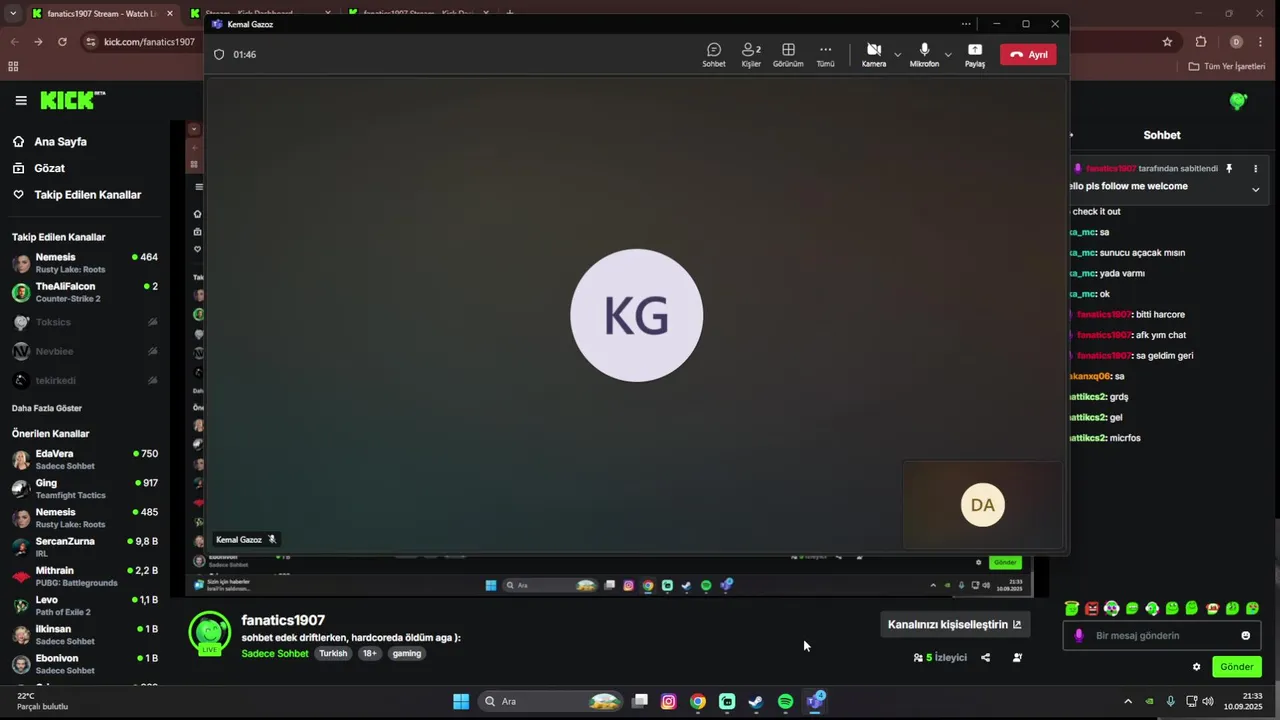
Task: Click the purple microphone icon in chat input
Action: (1079, 635)
